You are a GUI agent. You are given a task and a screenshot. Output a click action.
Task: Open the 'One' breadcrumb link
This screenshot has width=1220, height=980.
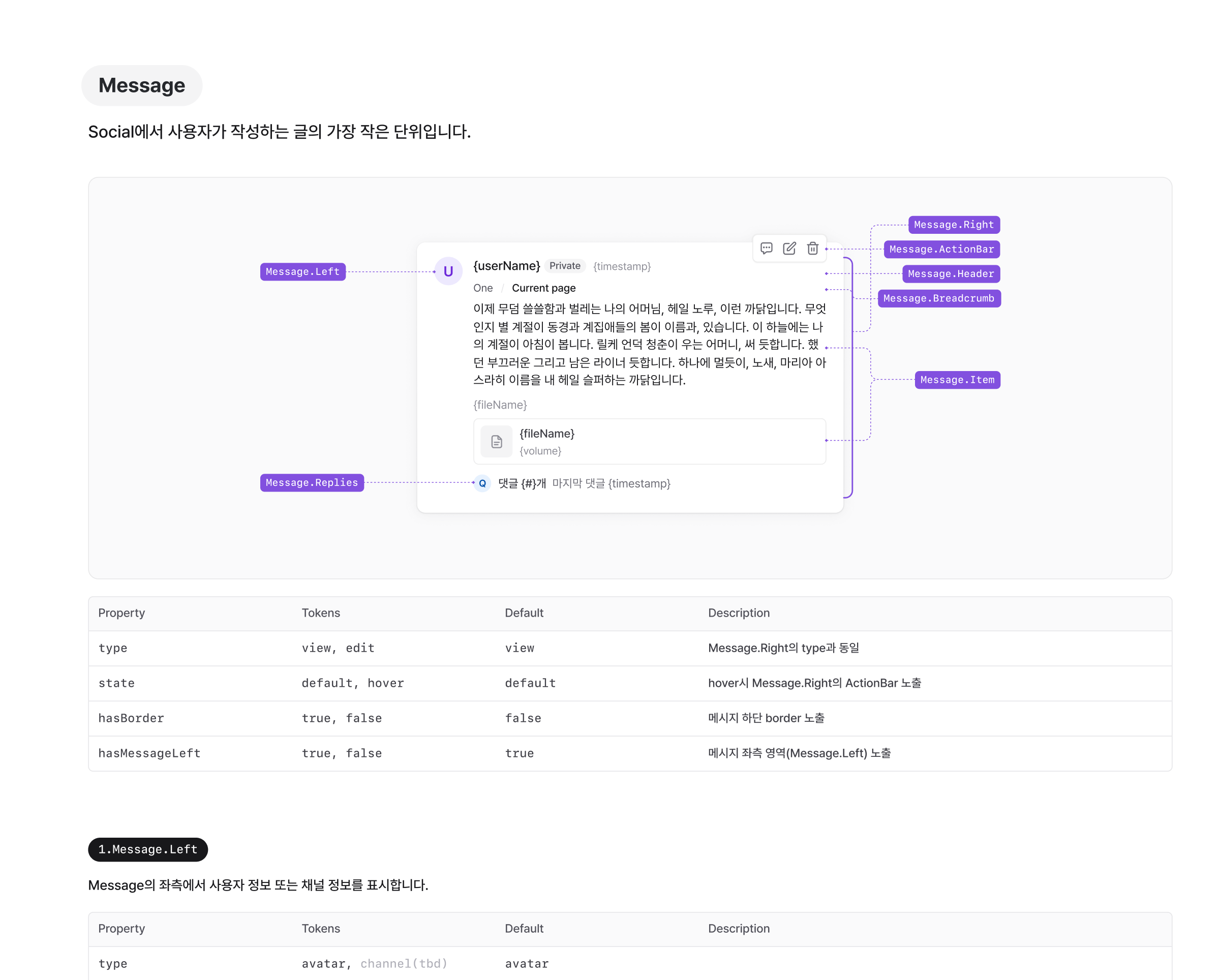(483, 288)
